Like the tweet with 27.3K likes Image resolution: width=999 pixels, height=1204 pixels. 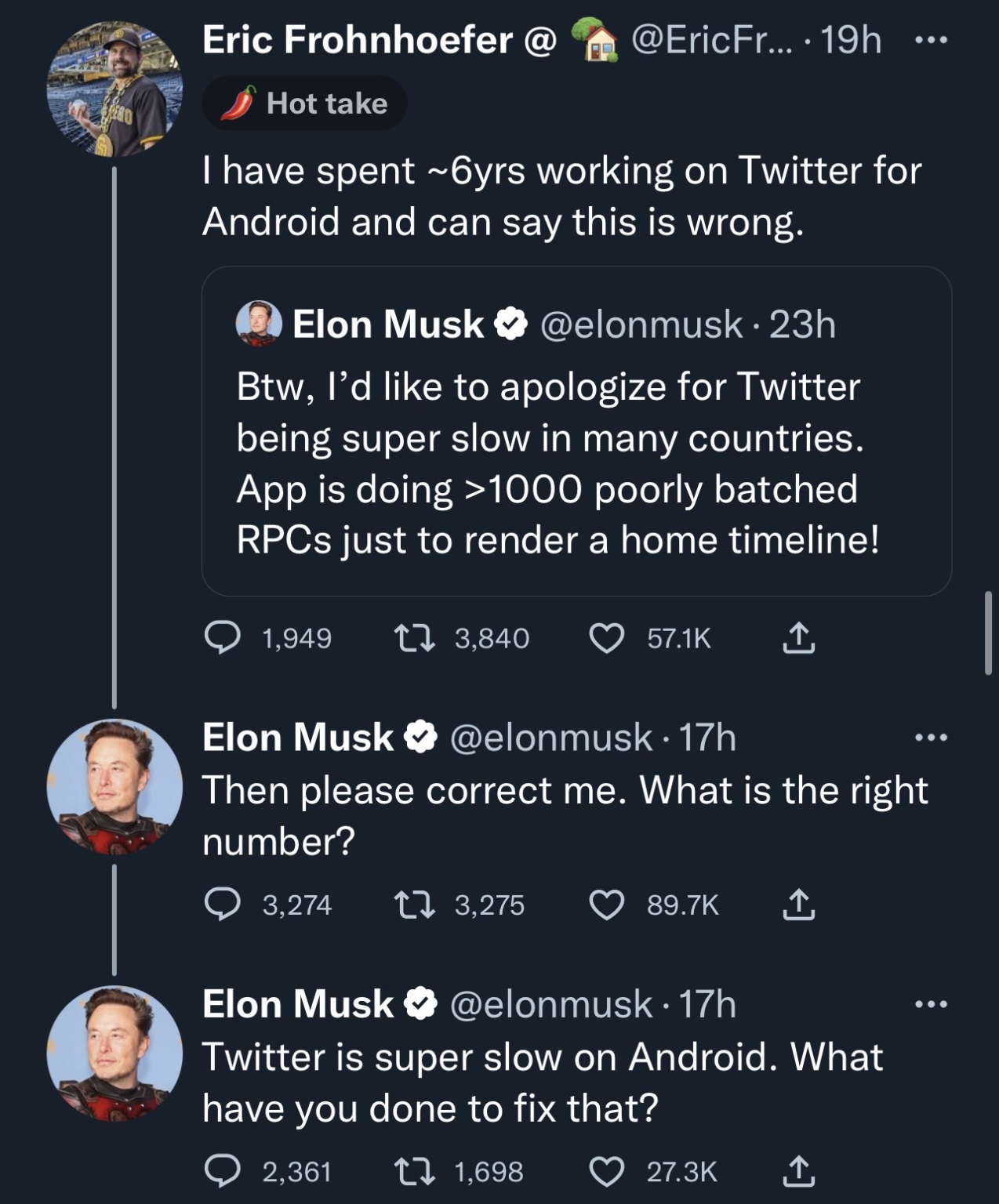[x=606, y=1171]
